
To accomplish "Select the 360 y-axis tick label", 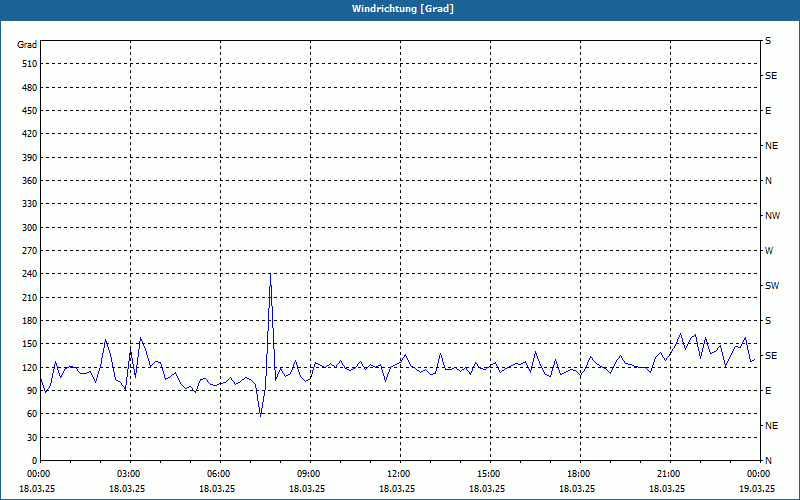I will pos(30,181).
